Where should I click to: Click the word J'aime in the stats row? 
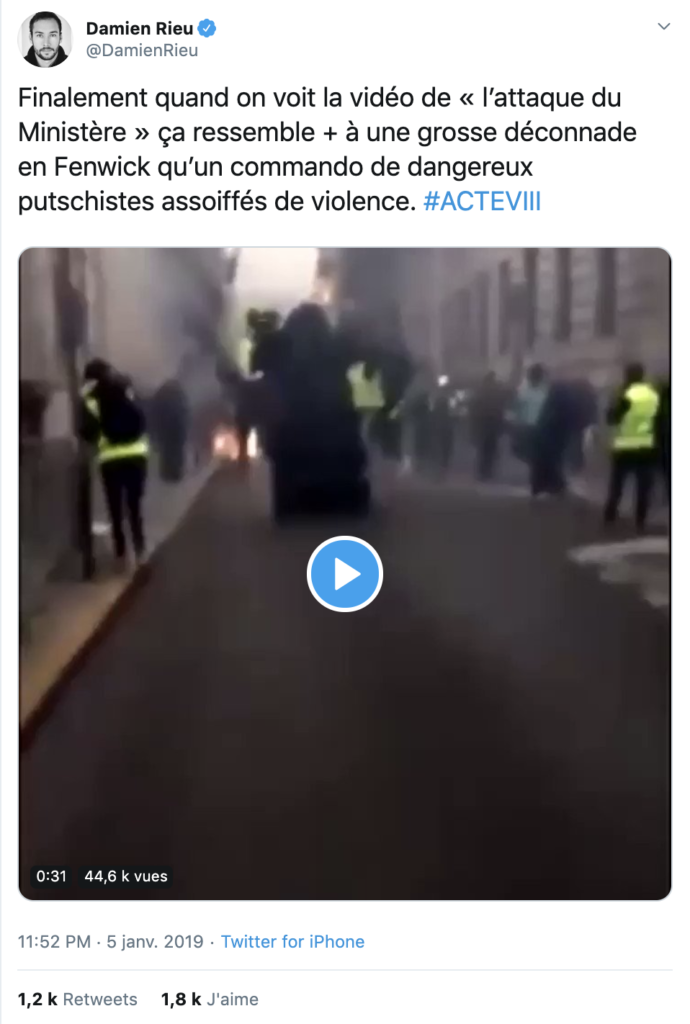(232, 999)
